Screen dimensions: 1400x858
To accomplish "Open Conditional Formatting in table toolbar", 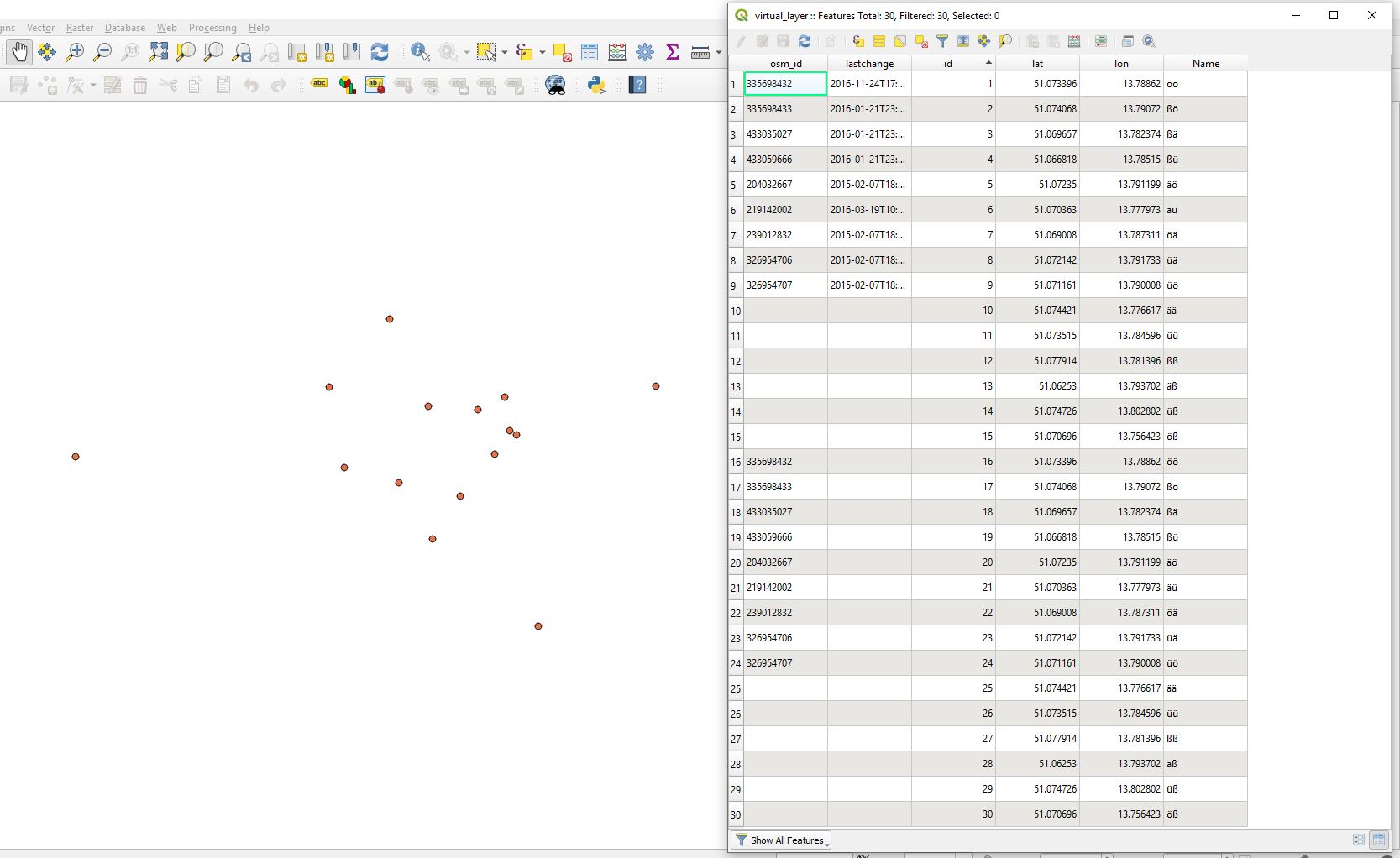I will [x=1101, y=41].
